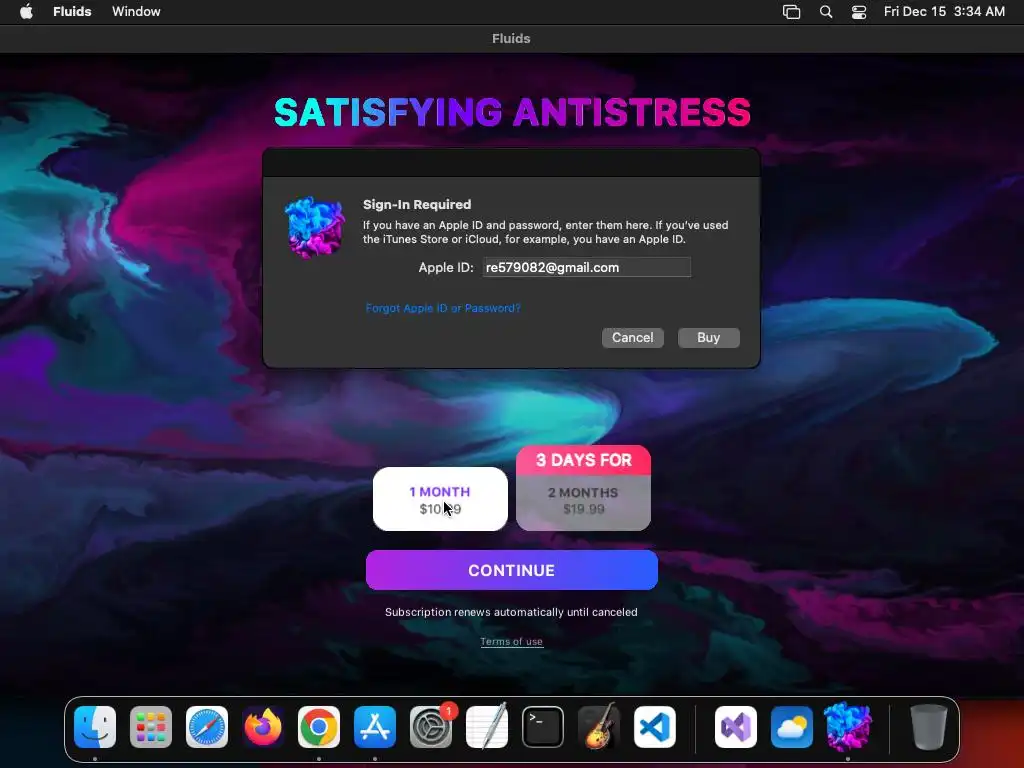Click Subscription renews automatically until canceled text

click(511, 612)
